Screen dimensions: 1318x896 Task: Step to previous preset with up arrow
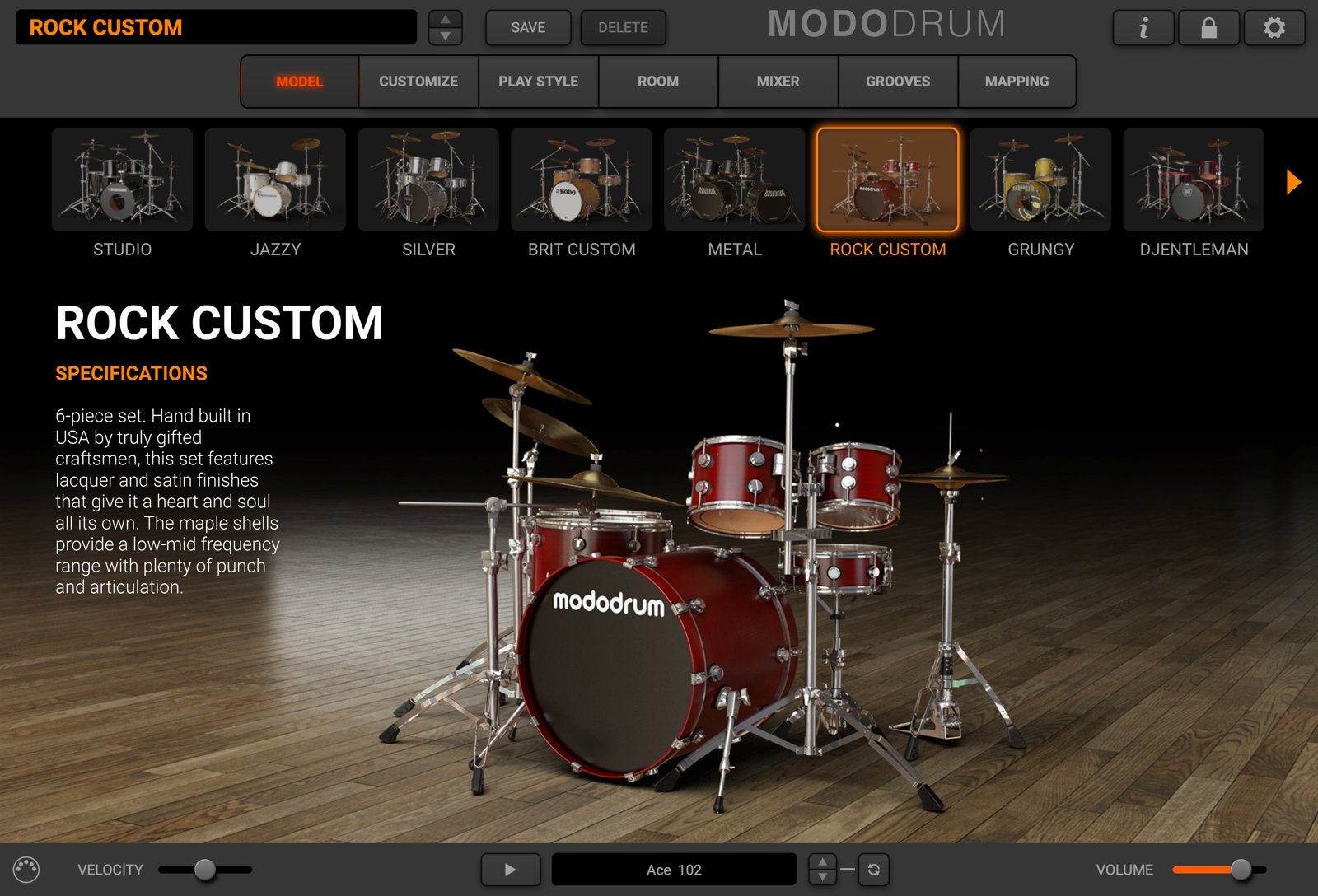tap(446, 19)
